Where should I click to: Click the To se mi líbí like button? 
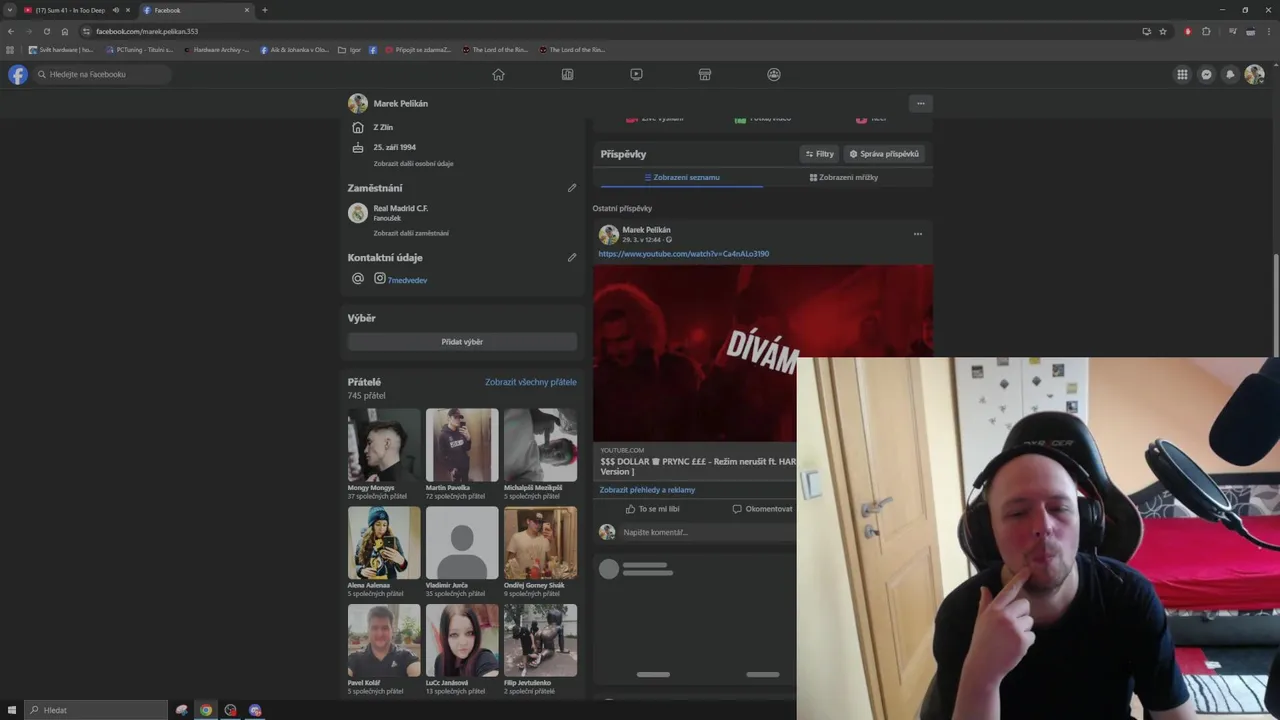click(652, 509)
